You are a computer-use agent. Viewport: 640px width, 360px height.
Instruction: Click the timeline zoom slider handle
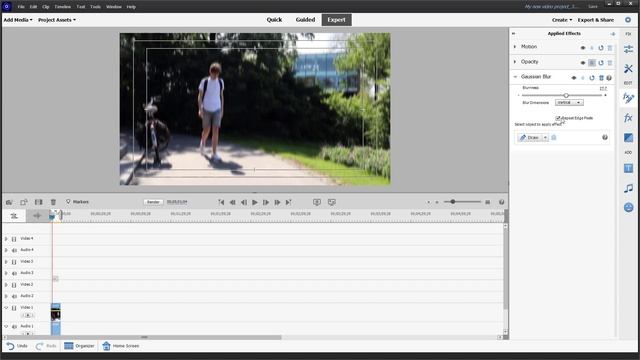pos(452,202)
